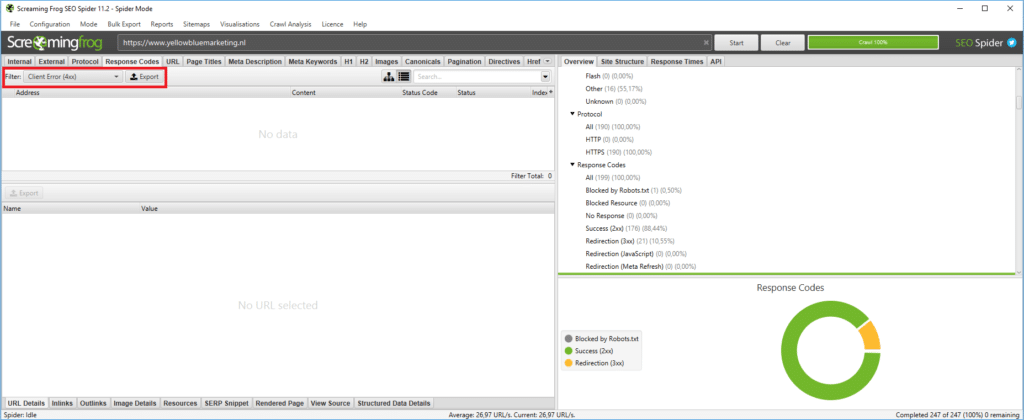This screenshot has height=420, width=1024.
Task: Click the Success (2xx) legend dot
Action: coord(569,351)
